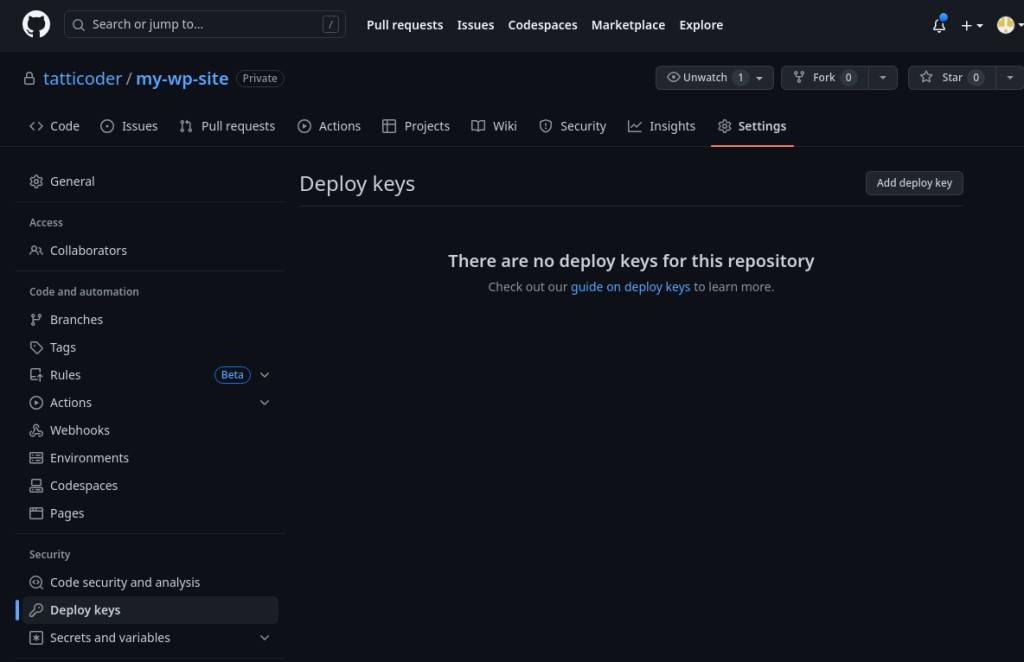1024x662 pixels.
Task: Open Codespaces in top navigation
Action: [x=542, y=25]
